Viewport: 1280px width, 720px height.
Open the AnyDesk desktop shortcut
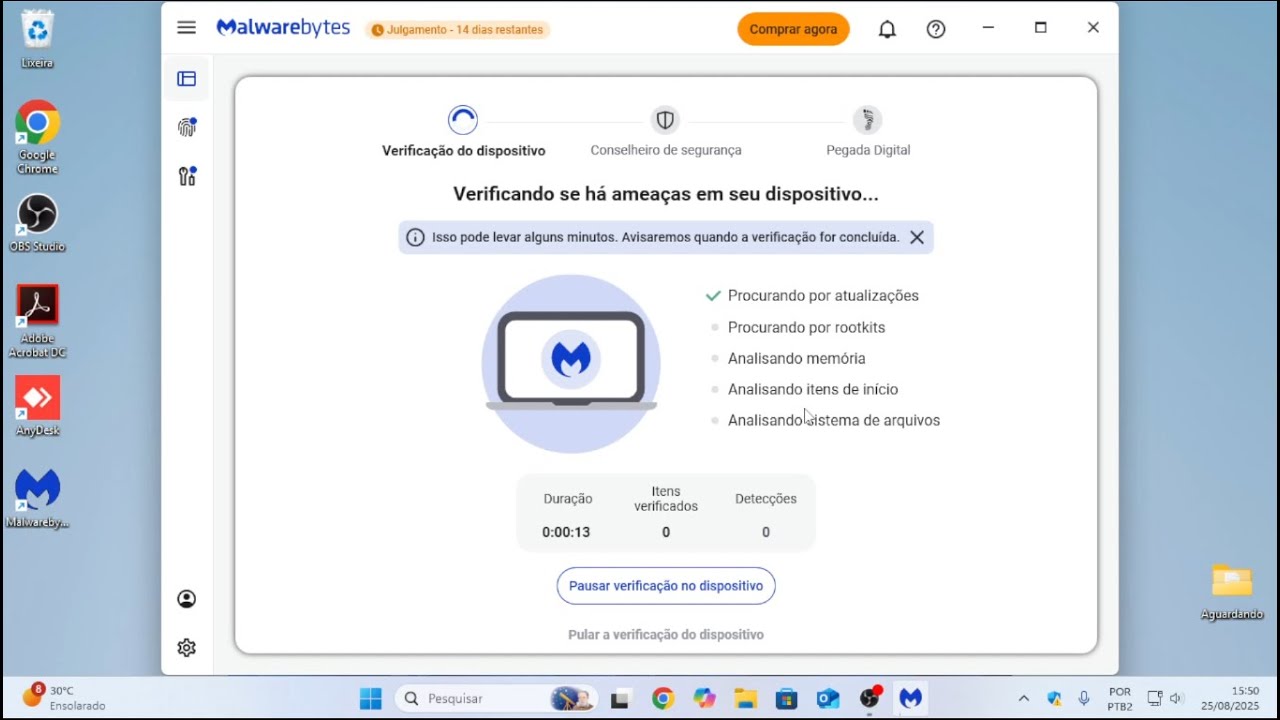(x=37, y=406)
